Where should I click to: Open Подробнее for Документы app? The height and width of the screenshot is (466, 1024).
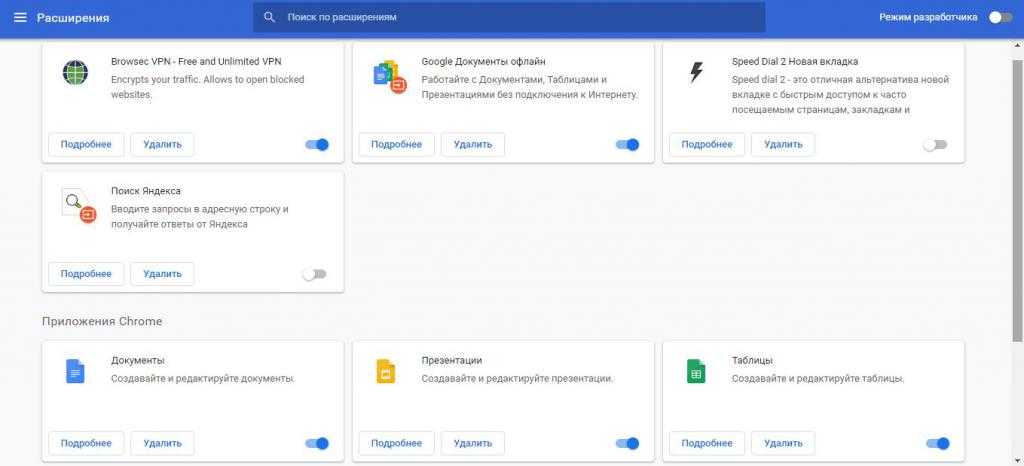[86, 443]
